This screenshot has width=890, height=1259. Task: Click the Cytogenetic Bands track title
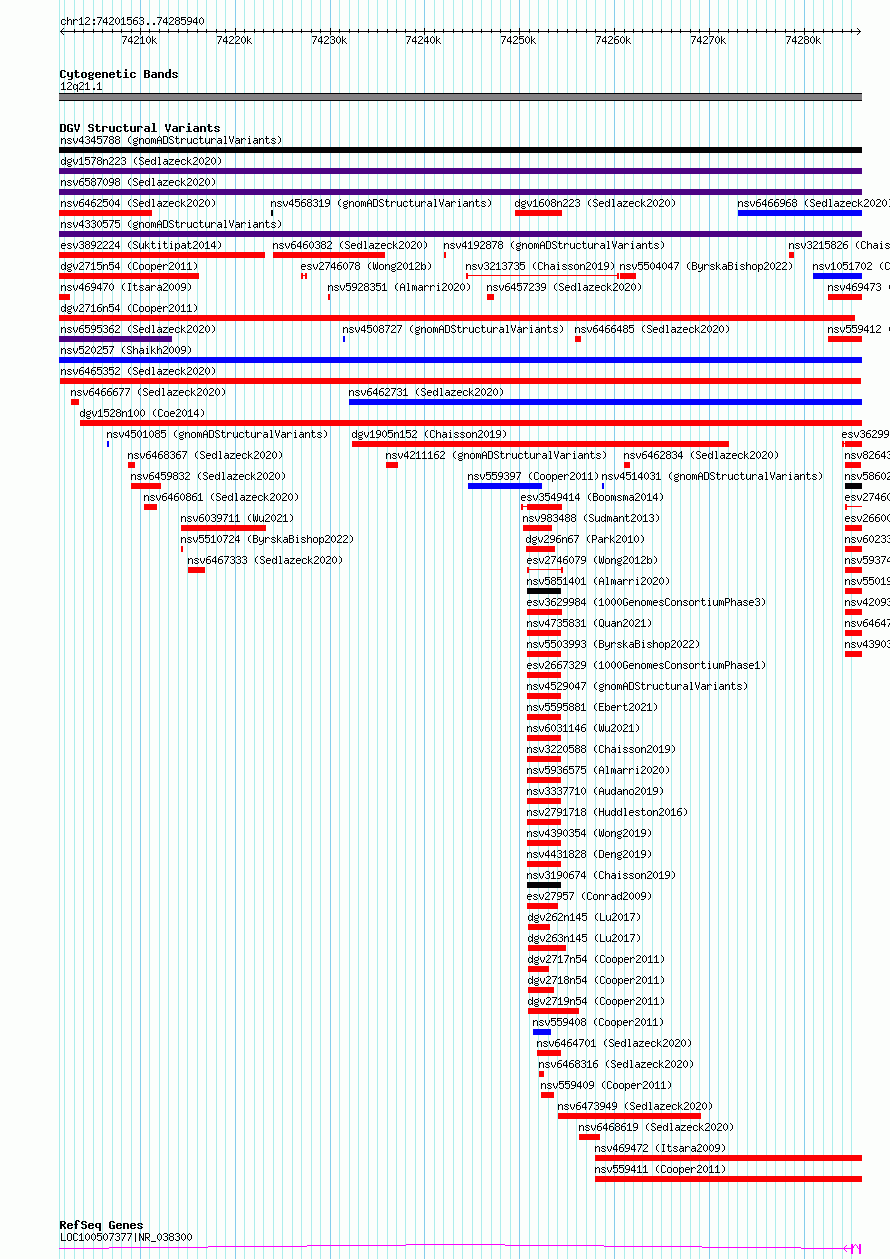click(x=119, y=74)
